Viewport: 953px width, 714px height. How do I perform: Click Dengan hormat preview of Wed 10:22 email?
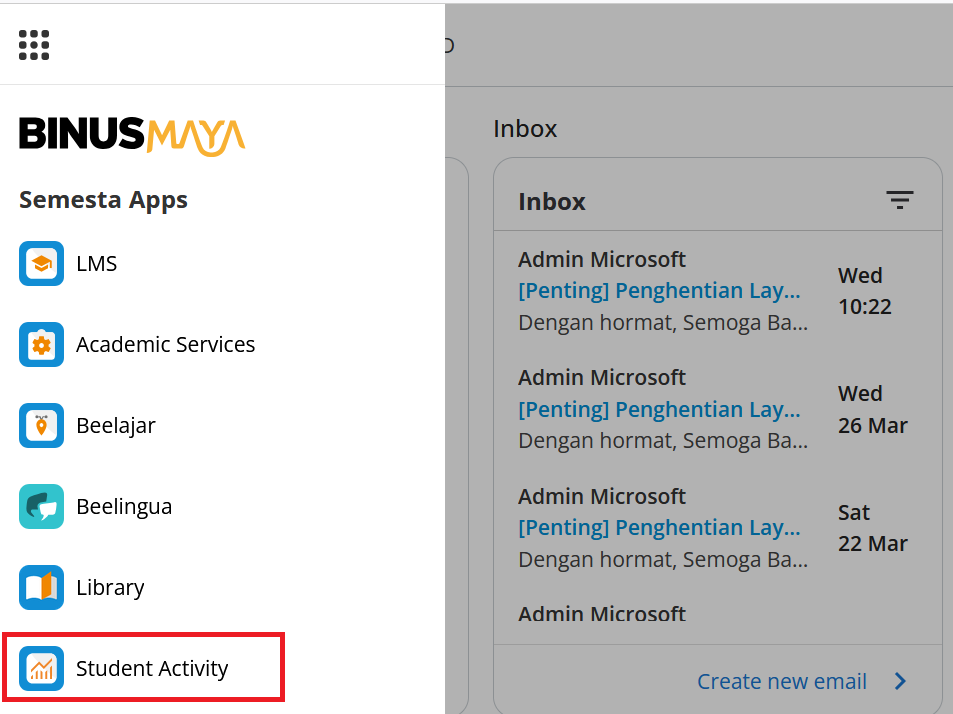pos(663,323)
